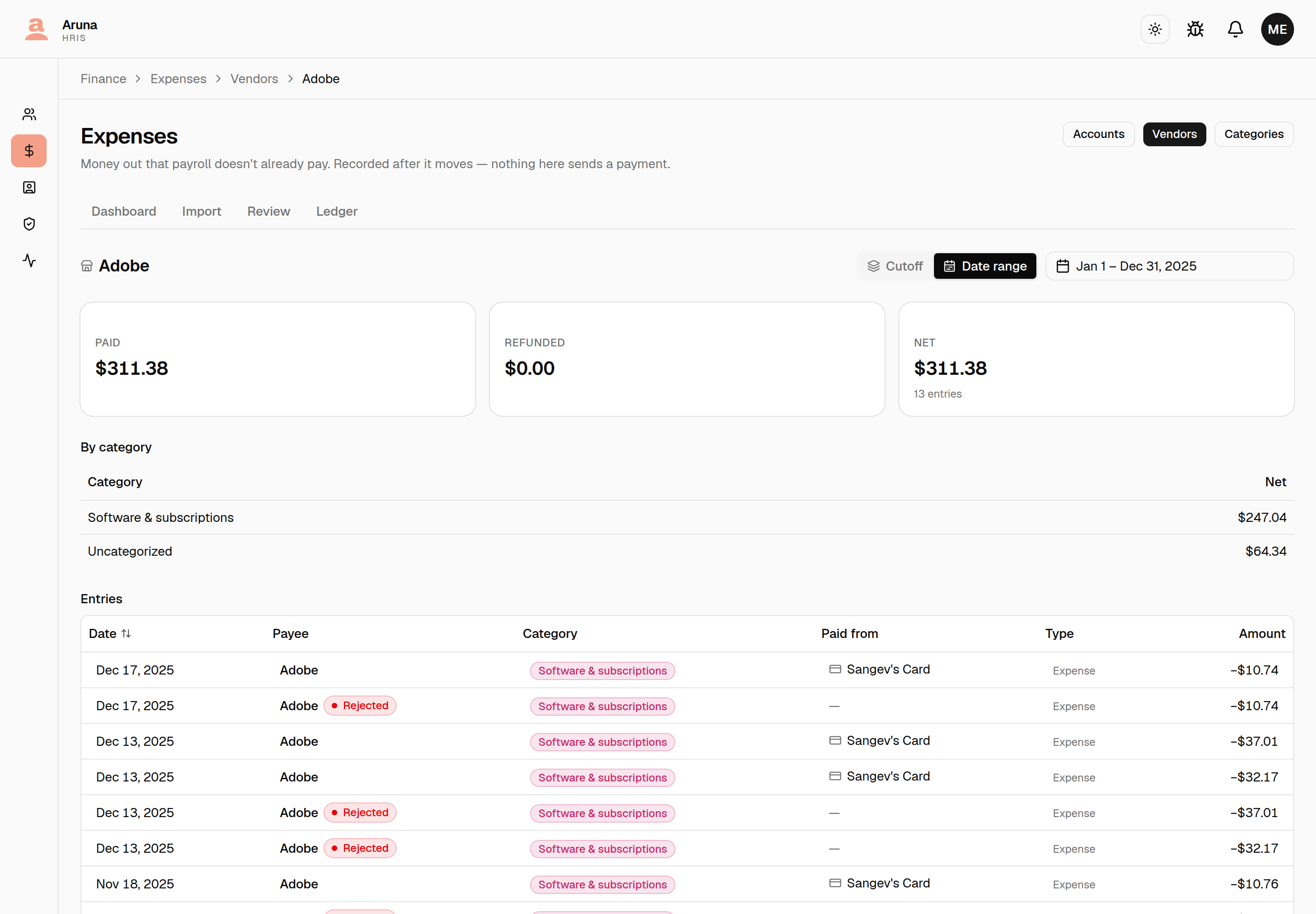
Task: Open Nov 18, 2025 Adobe entry
Action: coord(687,884)
